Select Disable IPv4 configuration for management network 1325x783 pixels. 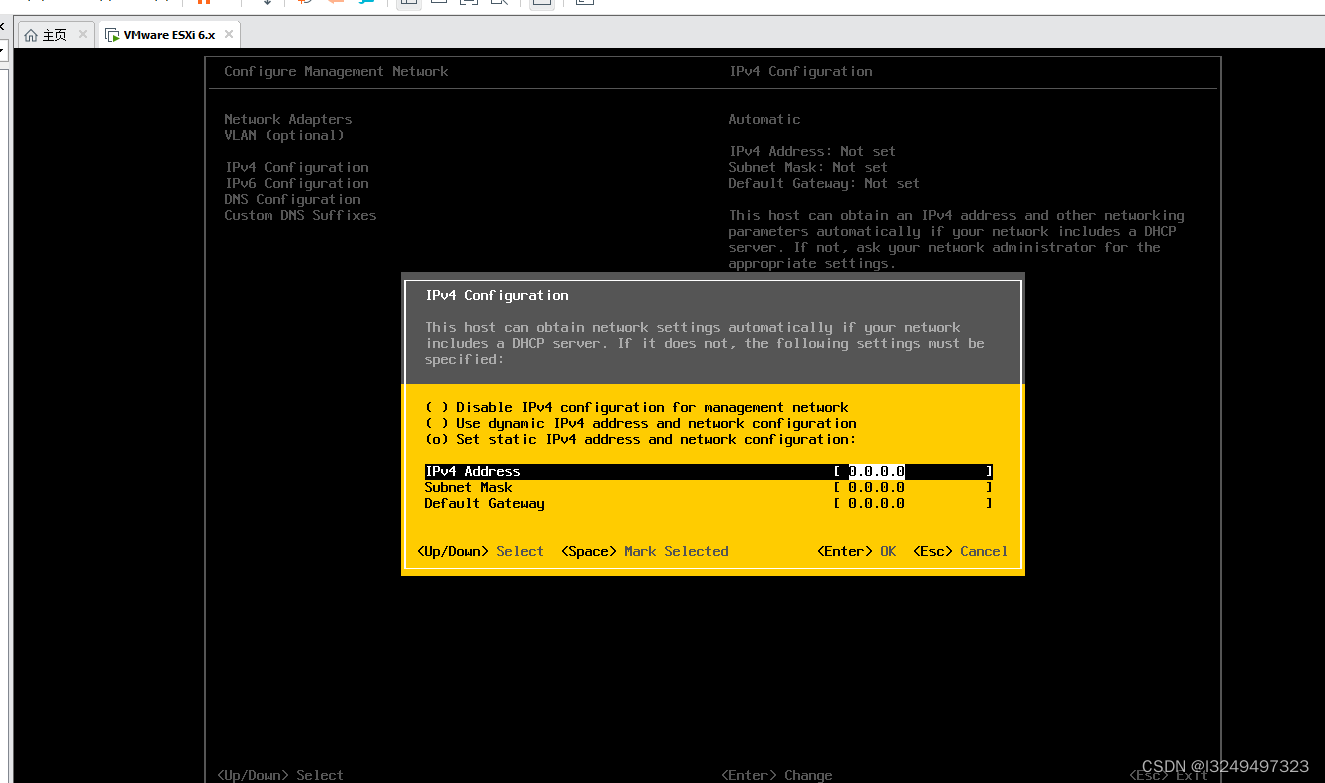point(636,408)
